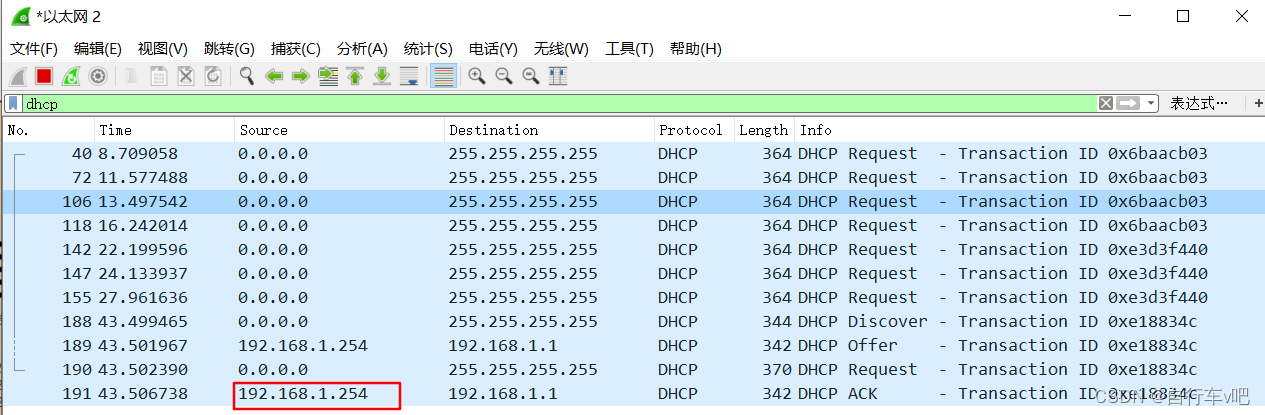This screenshot has width=1265, height=415.
Task: Sort by the No. column header
Action: pyautogui.click(x=49, y=130)
